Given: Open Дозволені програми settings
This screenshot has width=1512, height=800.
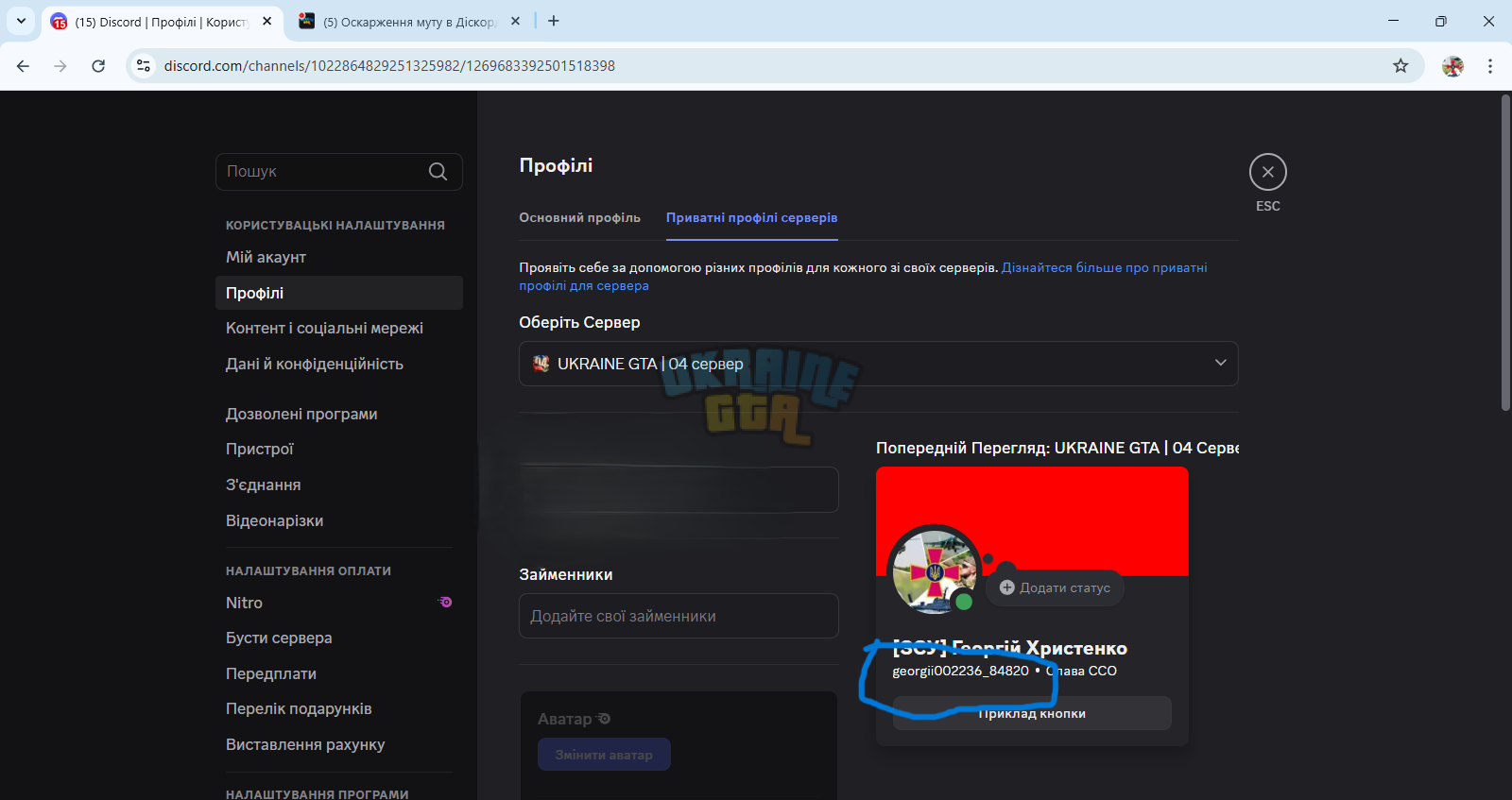Looking at the screenshot, I should [339, 414].
